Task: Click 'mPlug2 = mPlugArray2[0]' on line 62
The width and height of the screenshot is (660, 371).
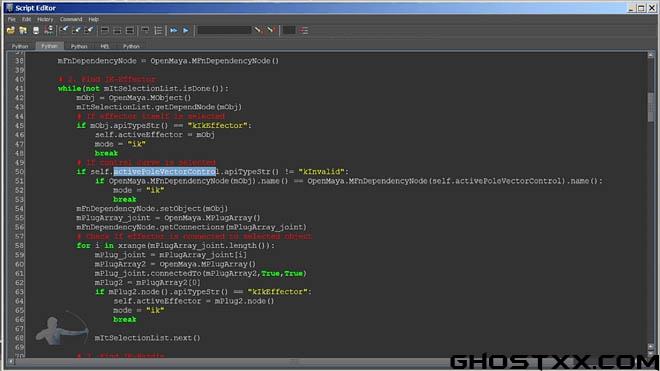Action: (147, 283)
